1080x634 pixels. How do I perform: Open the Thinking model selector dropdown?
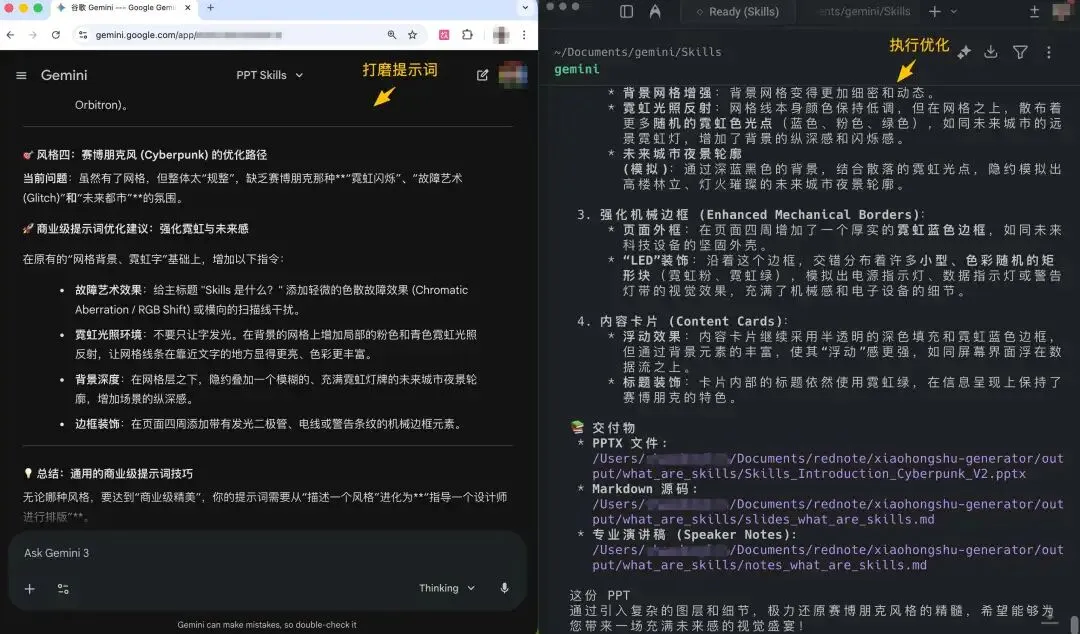point(447,588)
